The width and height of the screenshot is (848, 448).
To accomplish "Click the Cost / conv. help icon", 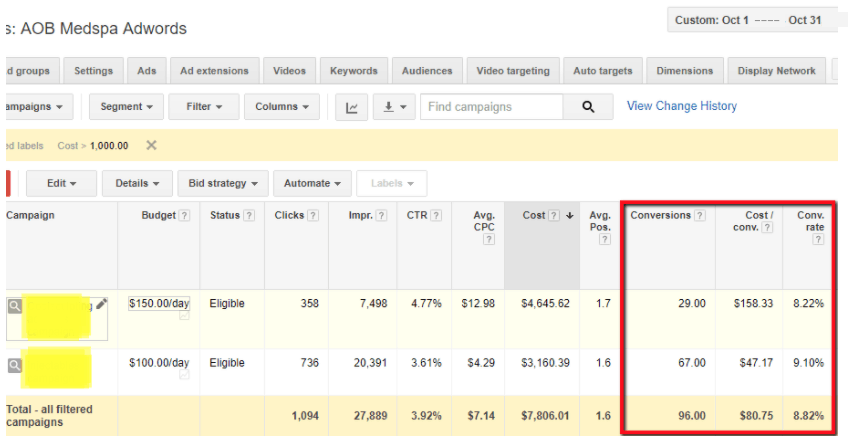I will 767,227.
